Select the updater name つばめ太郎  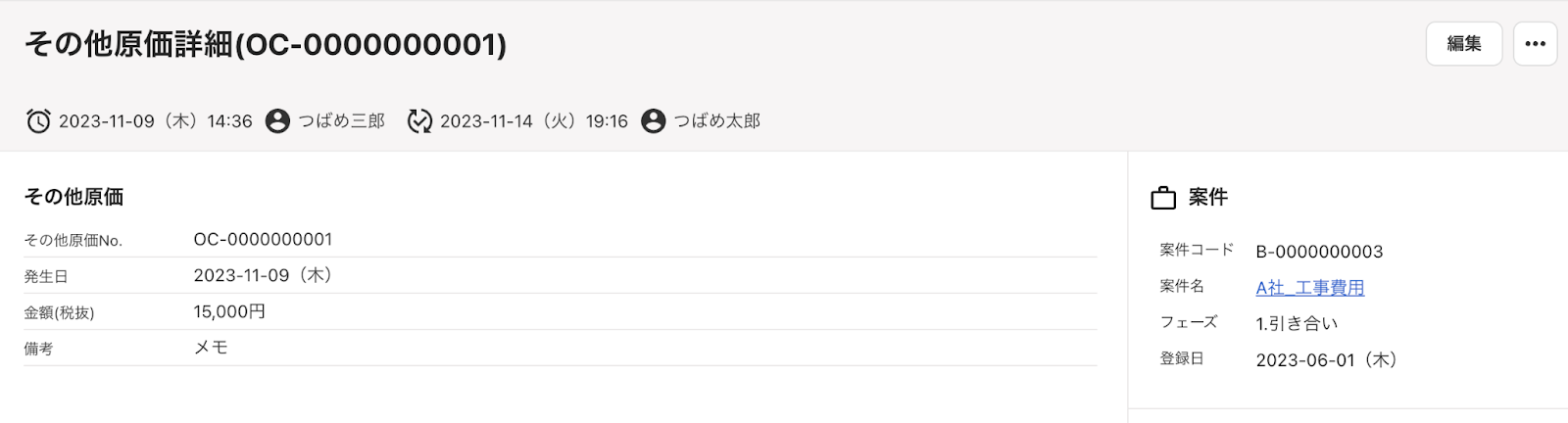pos(717,120)
